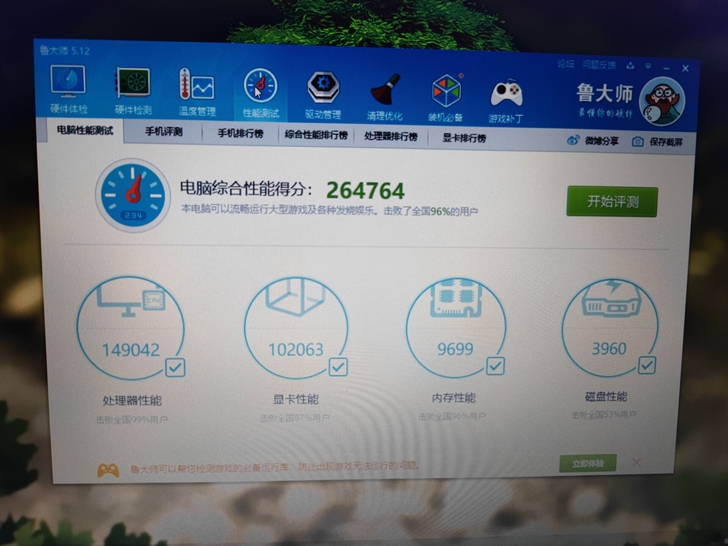The width and height of the screenshot is (728, 546).
Task: Open 驱动管理 driver management icon
Action: 323,95
